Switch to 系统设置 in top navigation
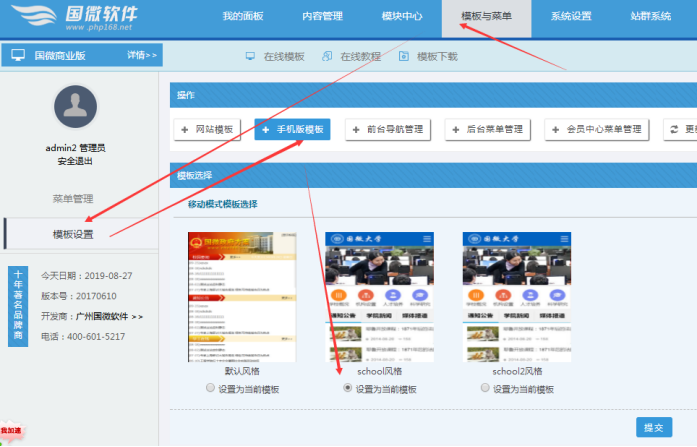697x447 pixels. pyautogui.click(x=571, y=17)
